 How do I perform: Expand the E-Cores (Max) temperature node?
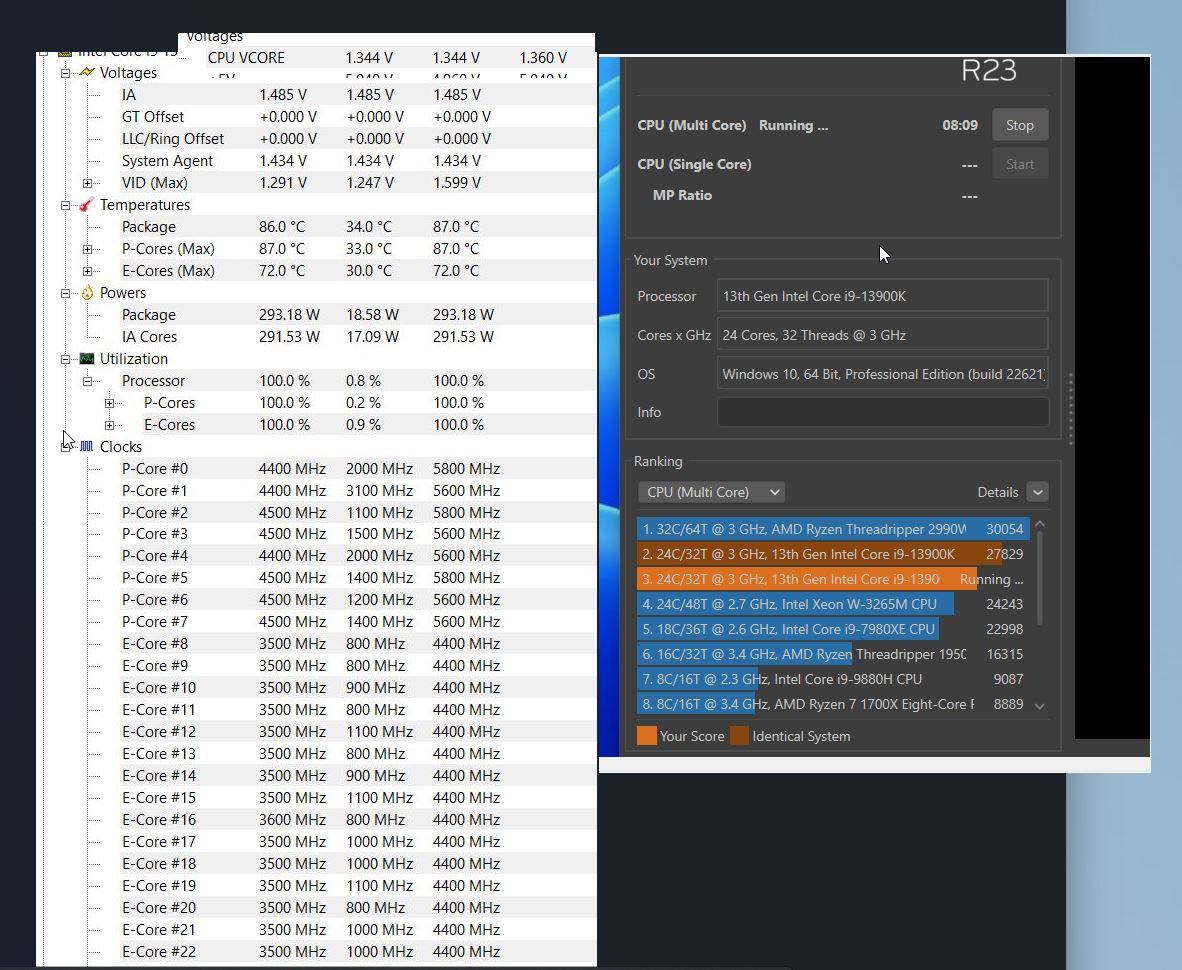[87, 271]
